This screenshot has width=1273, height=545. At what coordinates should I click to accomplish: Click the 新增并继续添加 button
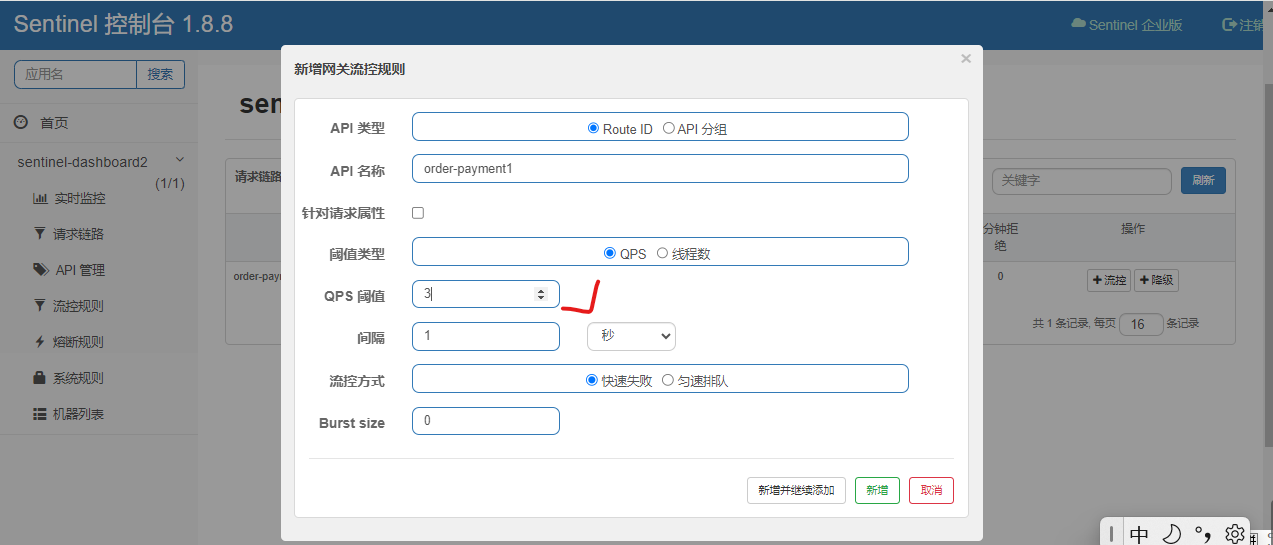(x=796, y=490)
